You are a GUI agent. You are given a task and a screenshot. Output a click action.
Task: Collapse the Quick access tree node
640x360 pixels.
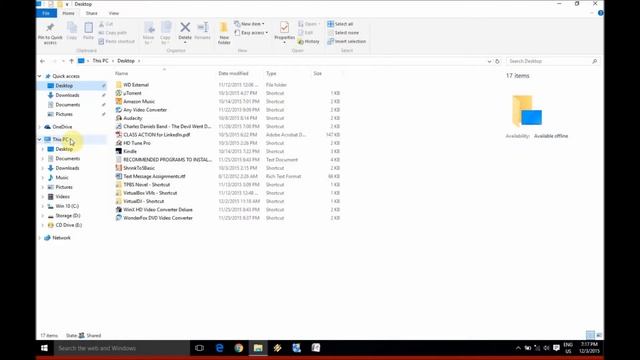pyautogui.click(x=40, y=76)
